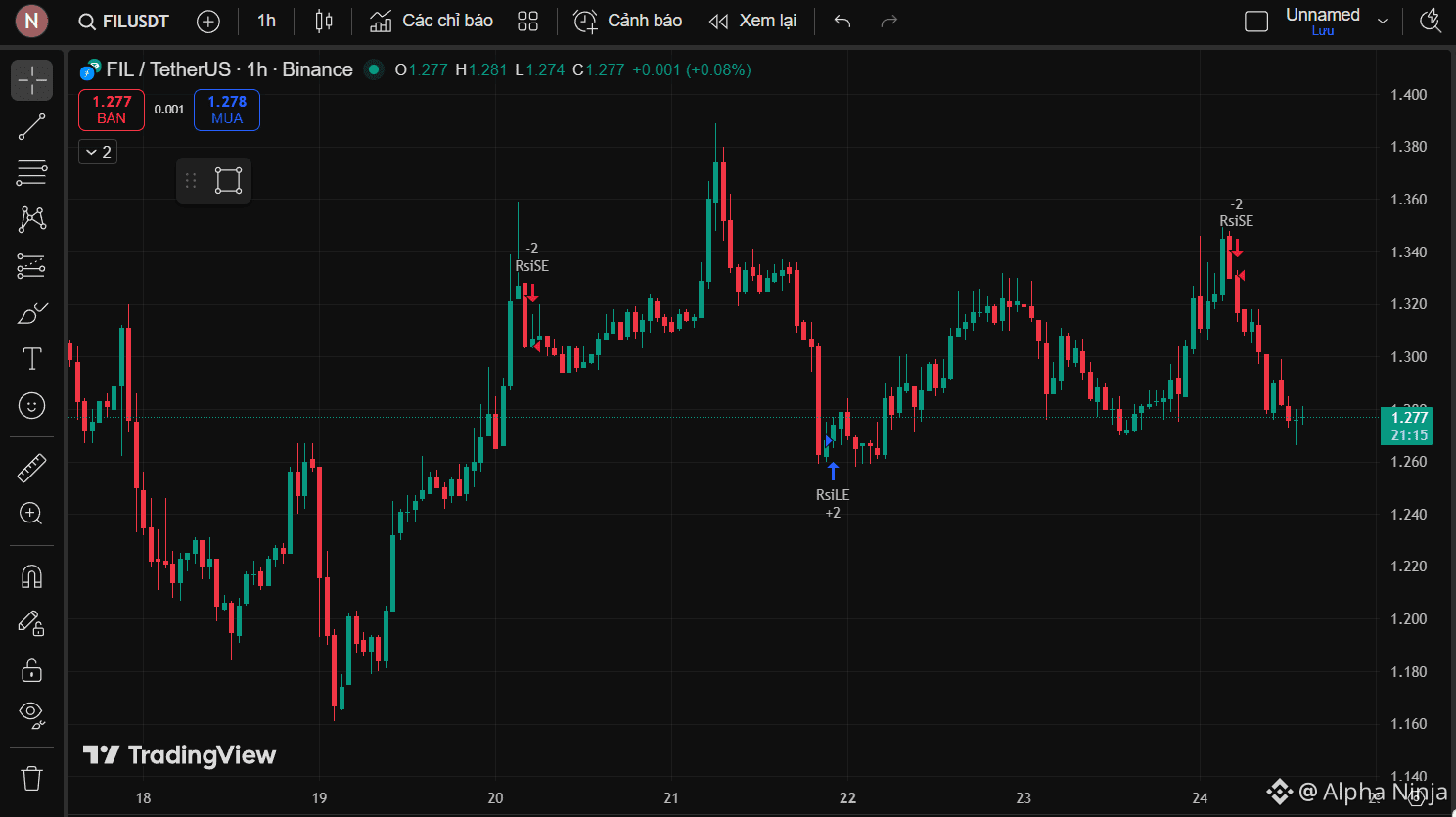Open the user profile avatar N
This screenshot has height=817, width=1456.
pyautogui.click(x=31, y=21)
